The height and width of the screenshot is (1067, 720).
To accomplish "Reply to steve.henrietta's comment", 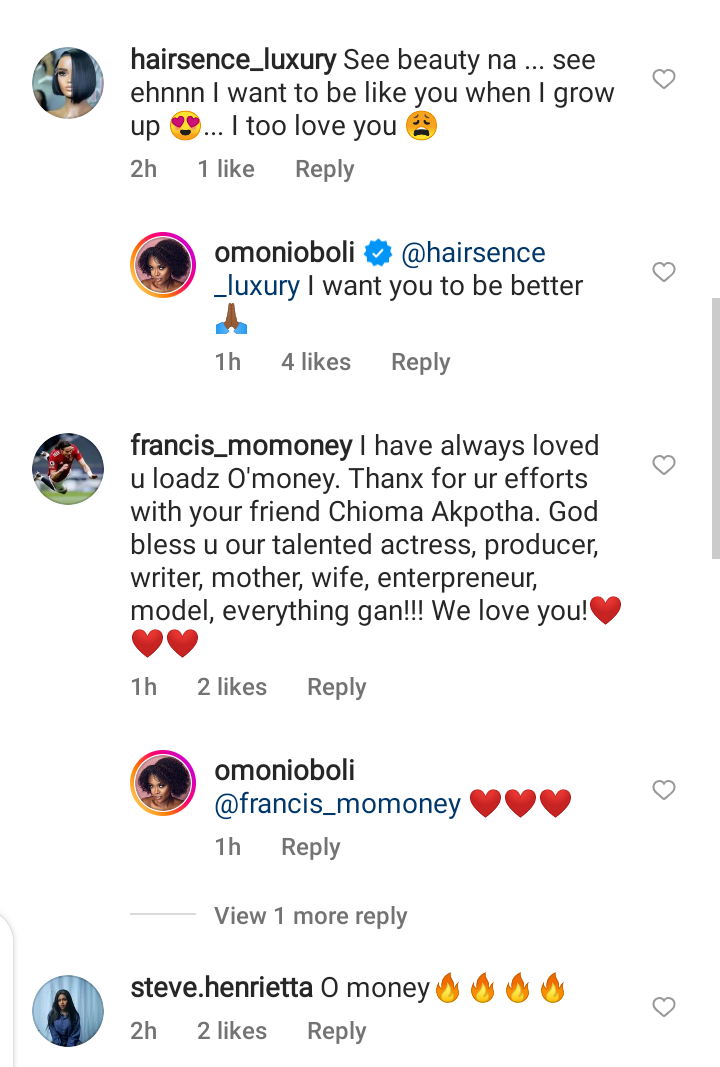I will tap(336, 1031).
